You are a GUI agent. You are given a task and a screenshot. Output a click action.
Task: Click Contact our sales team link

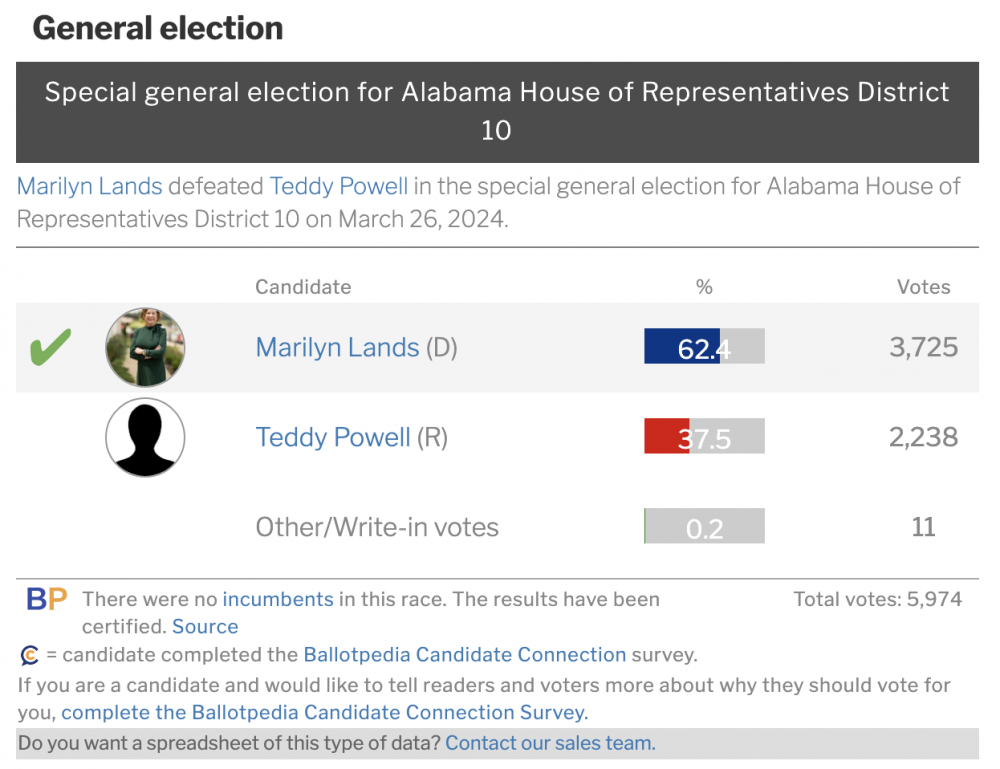point(550,743)
